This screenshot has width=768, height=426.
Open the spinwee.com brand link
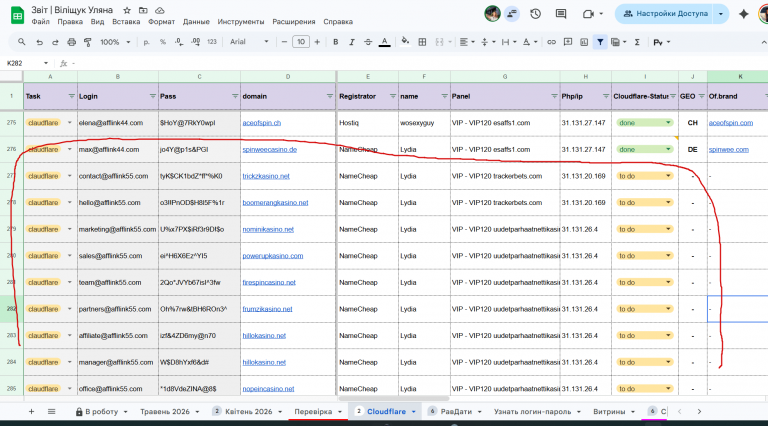728,149
